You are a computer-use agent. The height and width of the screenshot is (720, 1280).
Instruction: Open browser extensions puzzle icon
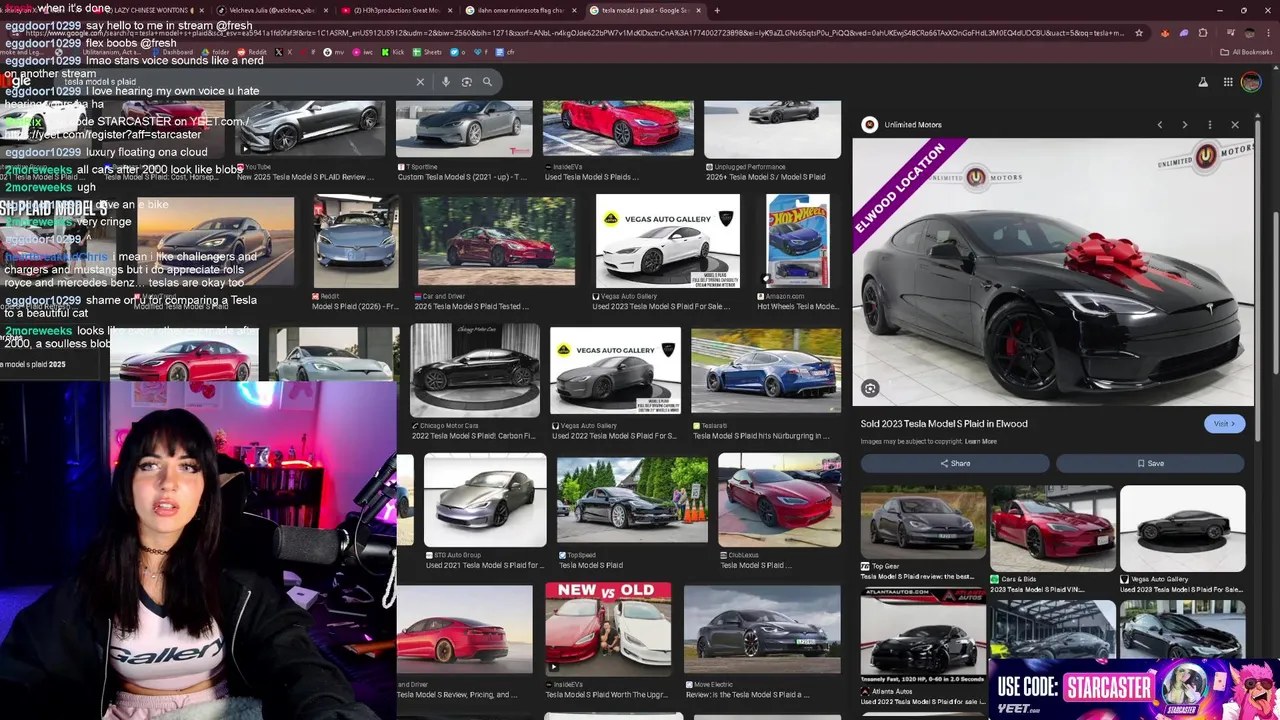(x=1203, y=33)
